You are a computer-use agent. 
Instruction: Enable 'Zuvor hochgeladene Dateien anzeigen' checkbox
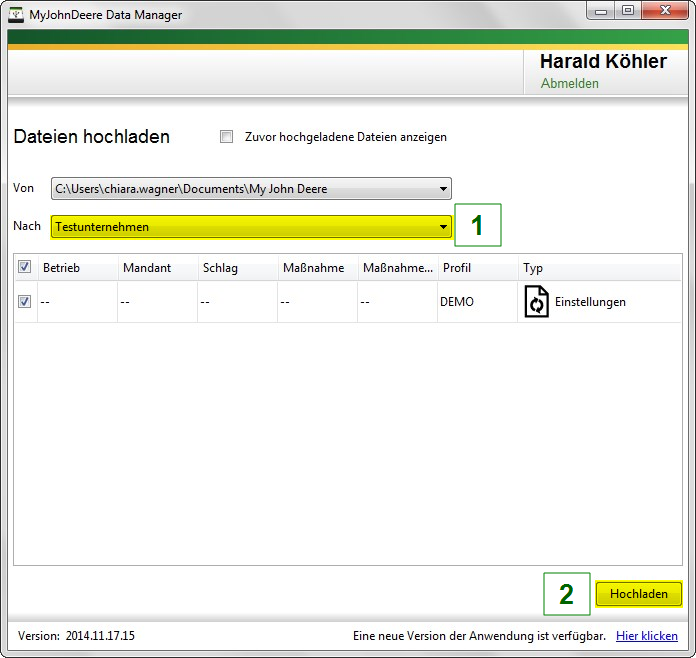point(226,136)
